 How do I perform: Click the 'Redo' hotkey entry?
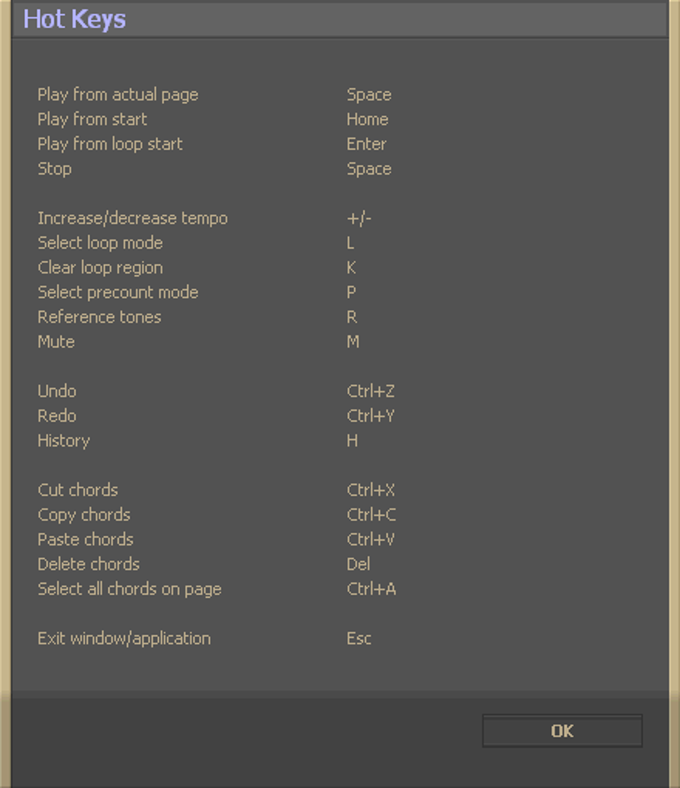point(57,416)
